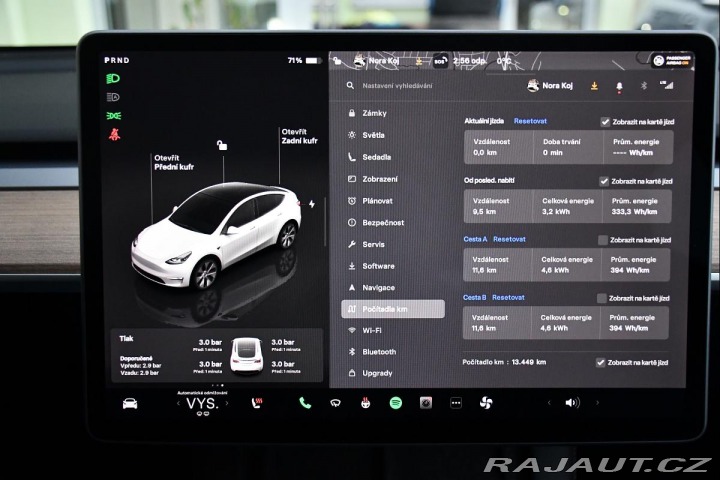Viewport: 720px width, 480px height.
Task: Check Zobrazit na kartě jízd for Cesta B
Action: coord(602,298)
